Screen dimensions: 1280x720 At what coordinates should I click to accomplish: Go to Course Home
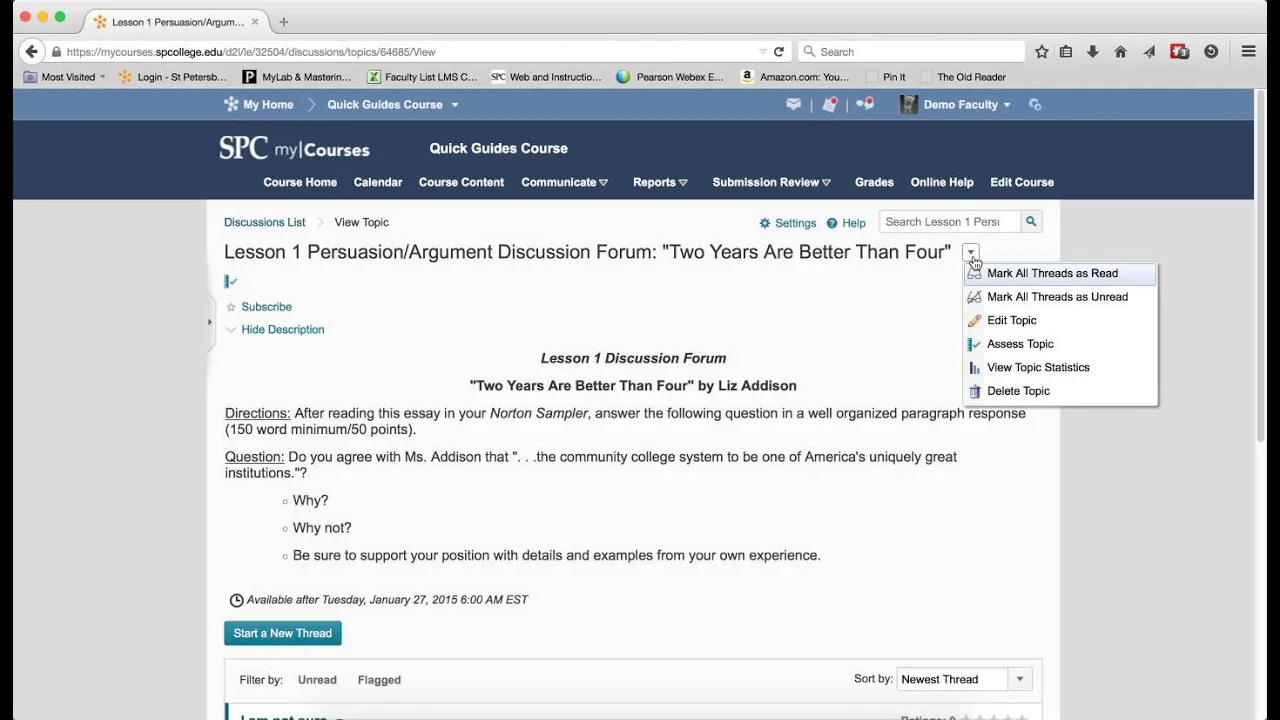[300, 182]
